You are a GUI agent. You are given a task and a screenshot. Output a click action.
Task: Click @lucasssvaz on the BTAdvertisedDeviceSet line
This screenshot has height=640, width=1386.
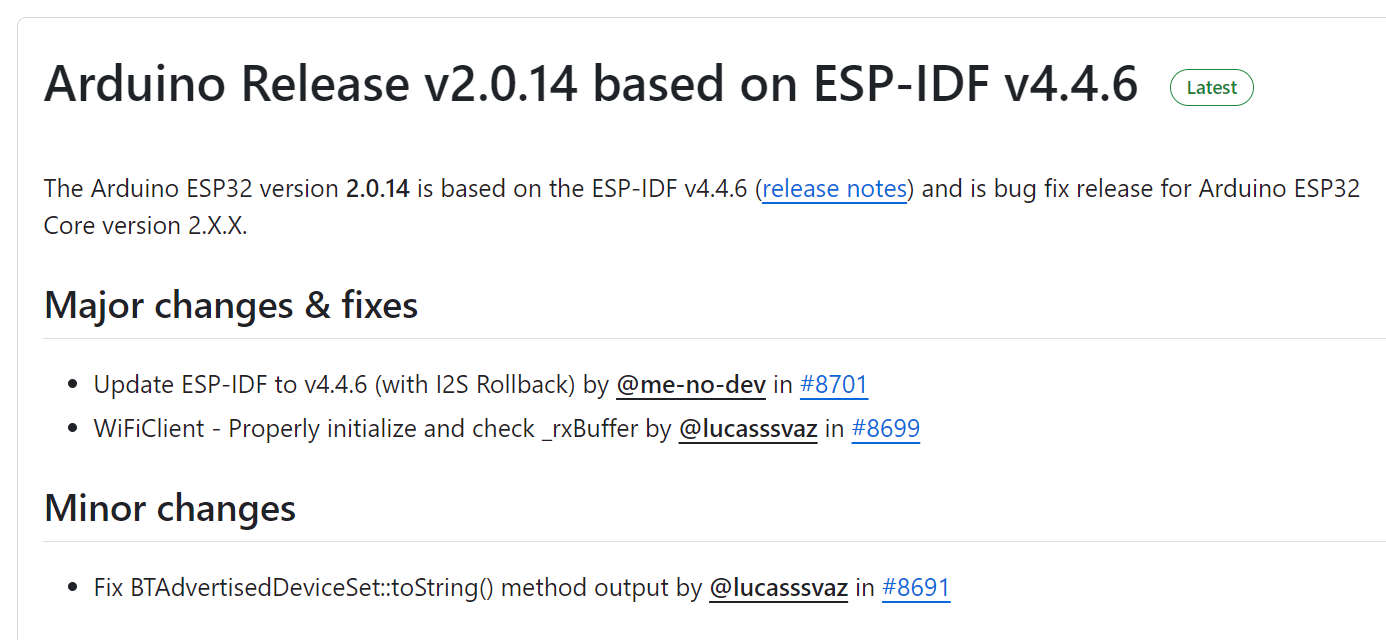click(x=778, y=588)
